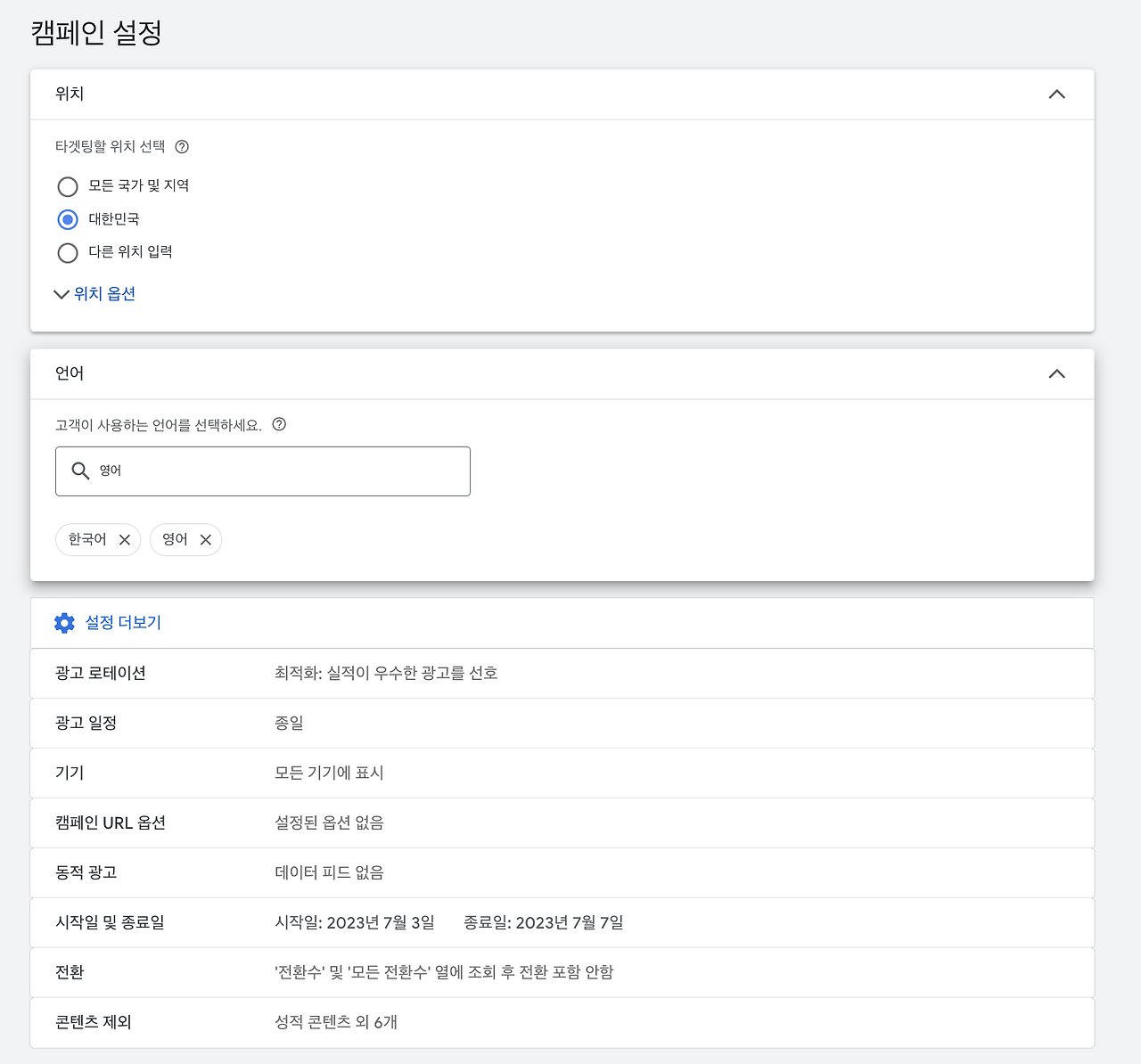Open the targeting location help tooltip

tap(182, 146)
